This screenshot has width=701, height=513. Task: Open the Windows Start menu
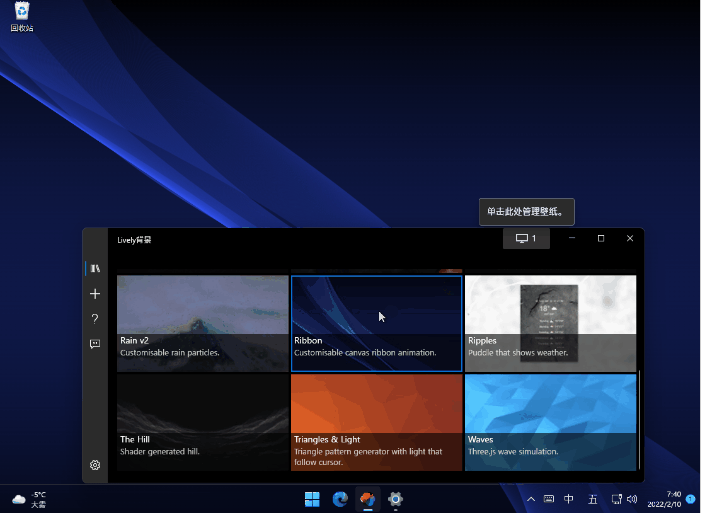(312, 499)
